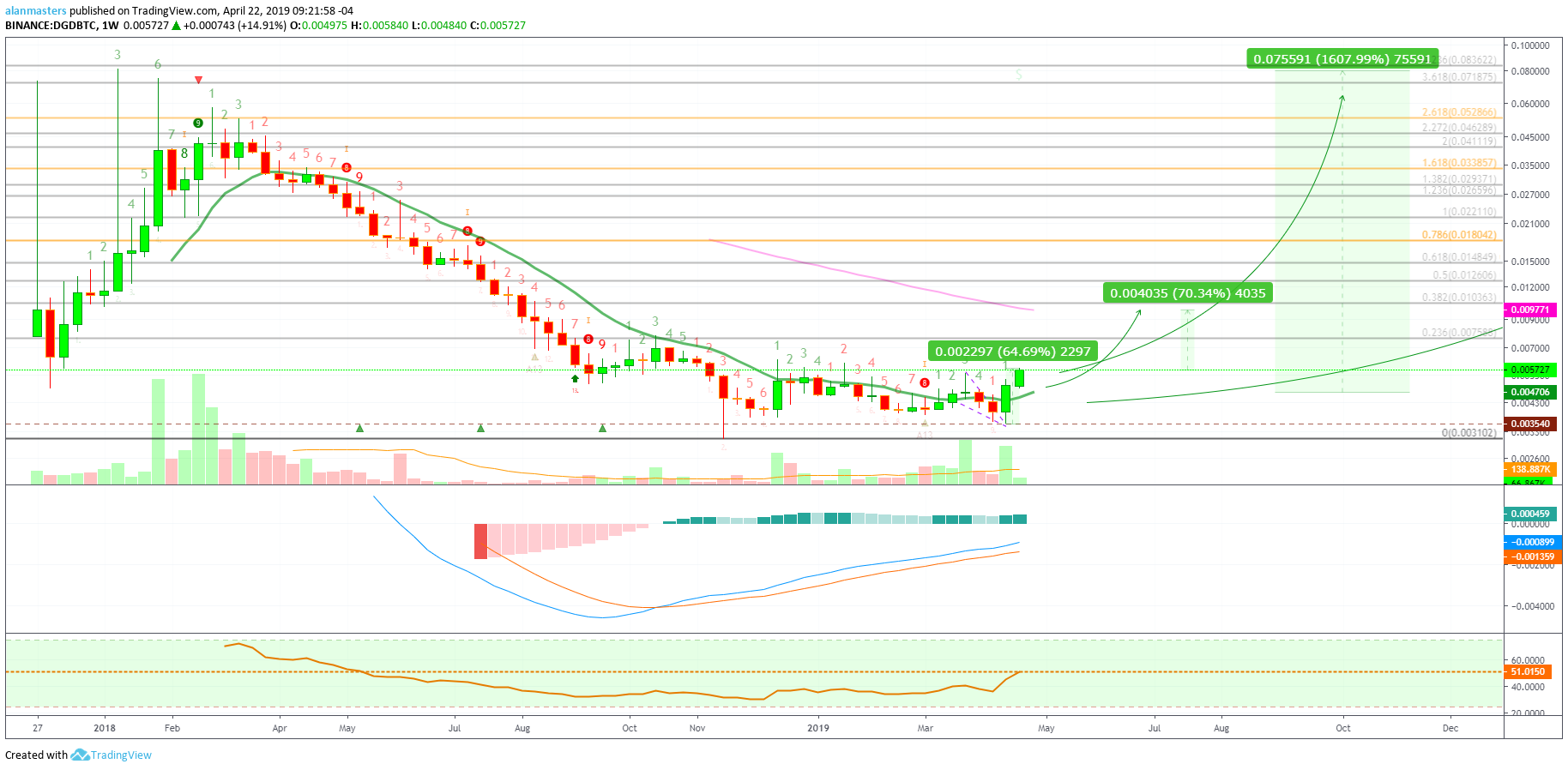The width and height of the screenshot is (1568, 770).
Task: Click the Apr label on the time axis
Action: pos(280,728)
